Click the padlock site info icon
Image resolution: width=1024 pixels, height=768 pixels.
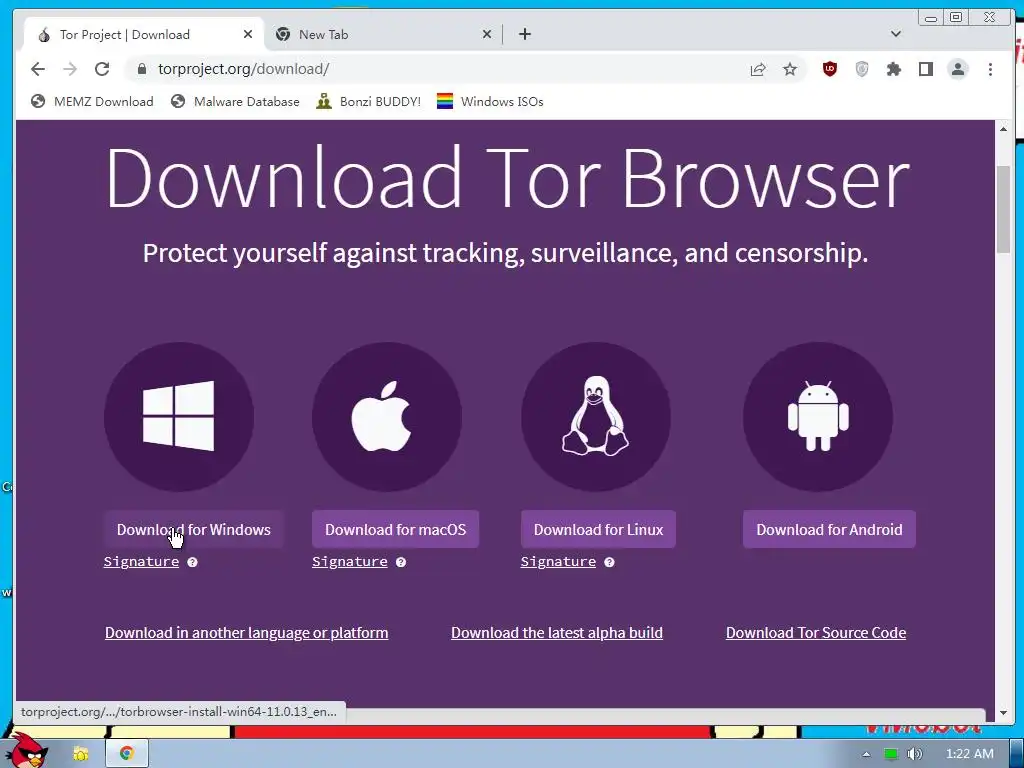(x=141, y=69)
